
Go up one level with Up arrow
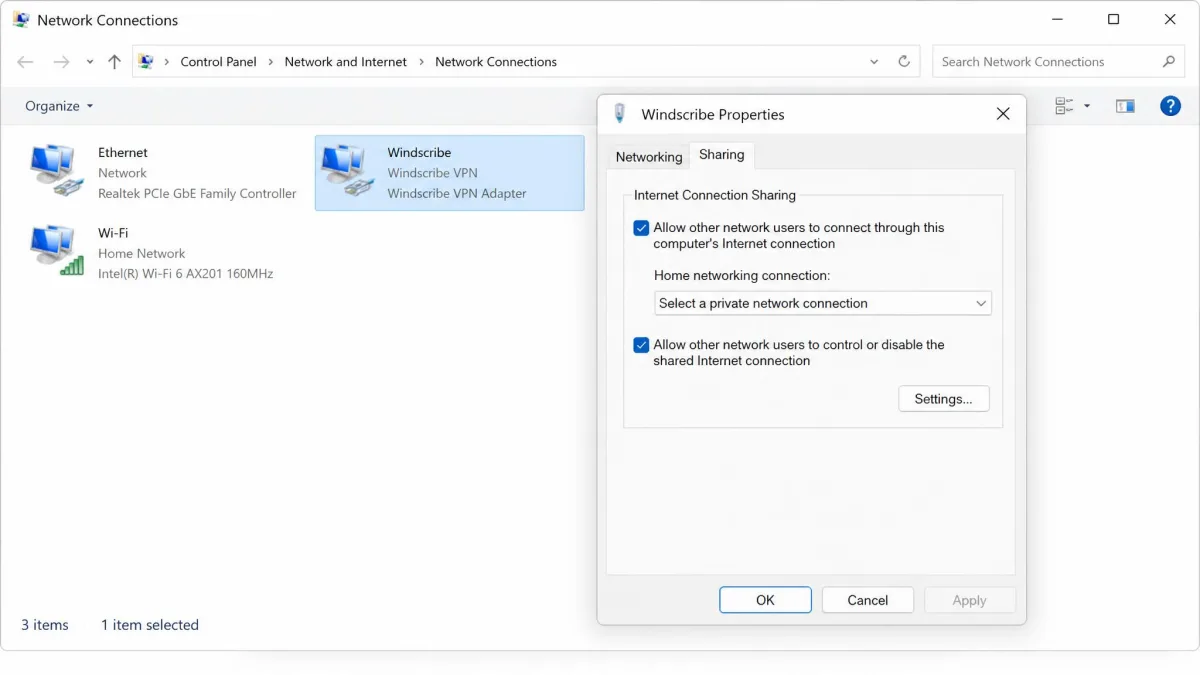pyautogui.click(x=114, y=62)
